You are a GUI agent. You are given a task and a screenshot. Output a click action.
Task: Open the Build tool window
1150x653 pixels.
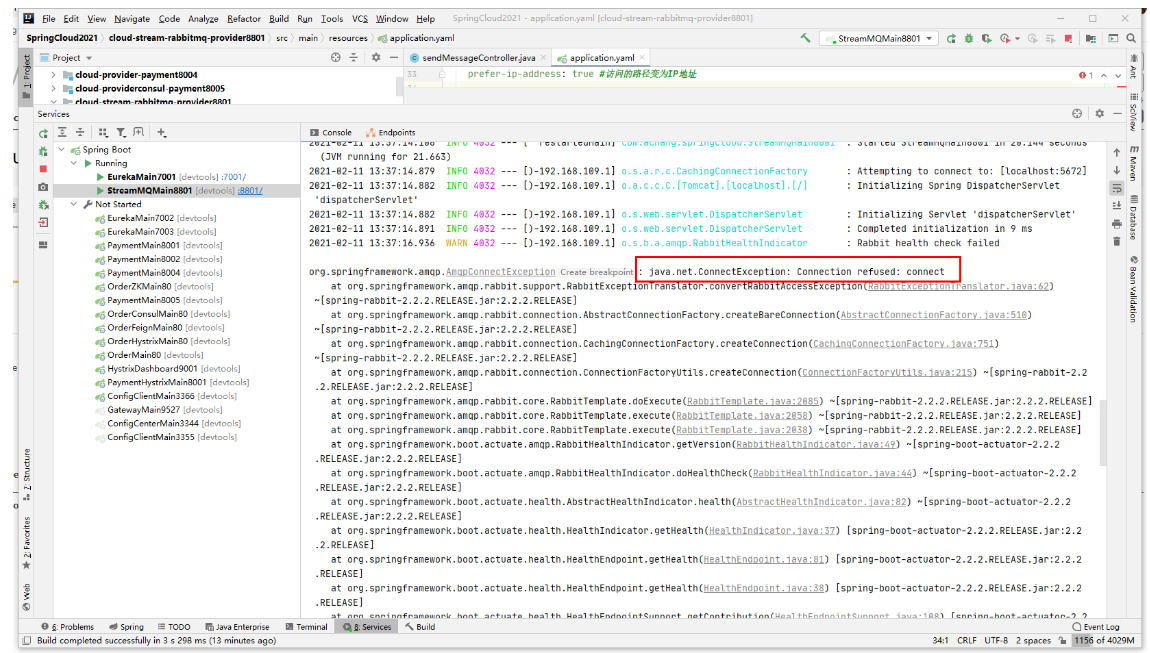(420, 627)
